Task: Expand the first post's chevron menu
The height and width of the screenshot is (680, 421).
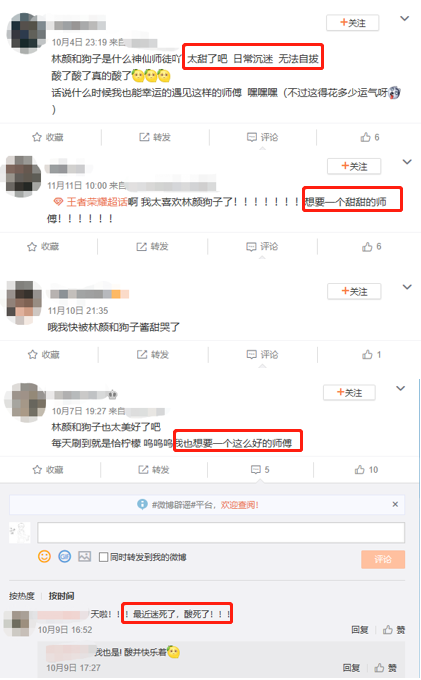Action: click(404, 18)
